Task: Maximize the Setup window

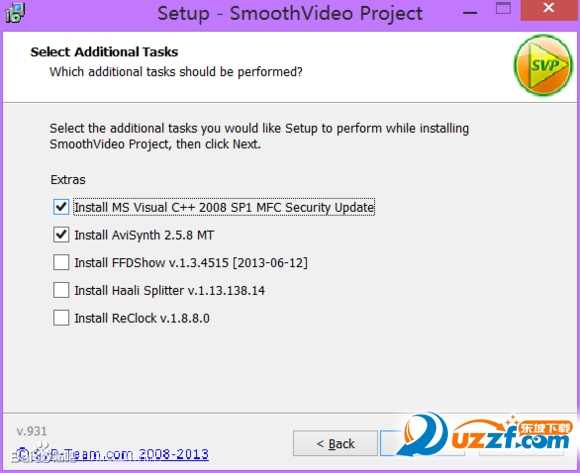Action: click(503, 9)
